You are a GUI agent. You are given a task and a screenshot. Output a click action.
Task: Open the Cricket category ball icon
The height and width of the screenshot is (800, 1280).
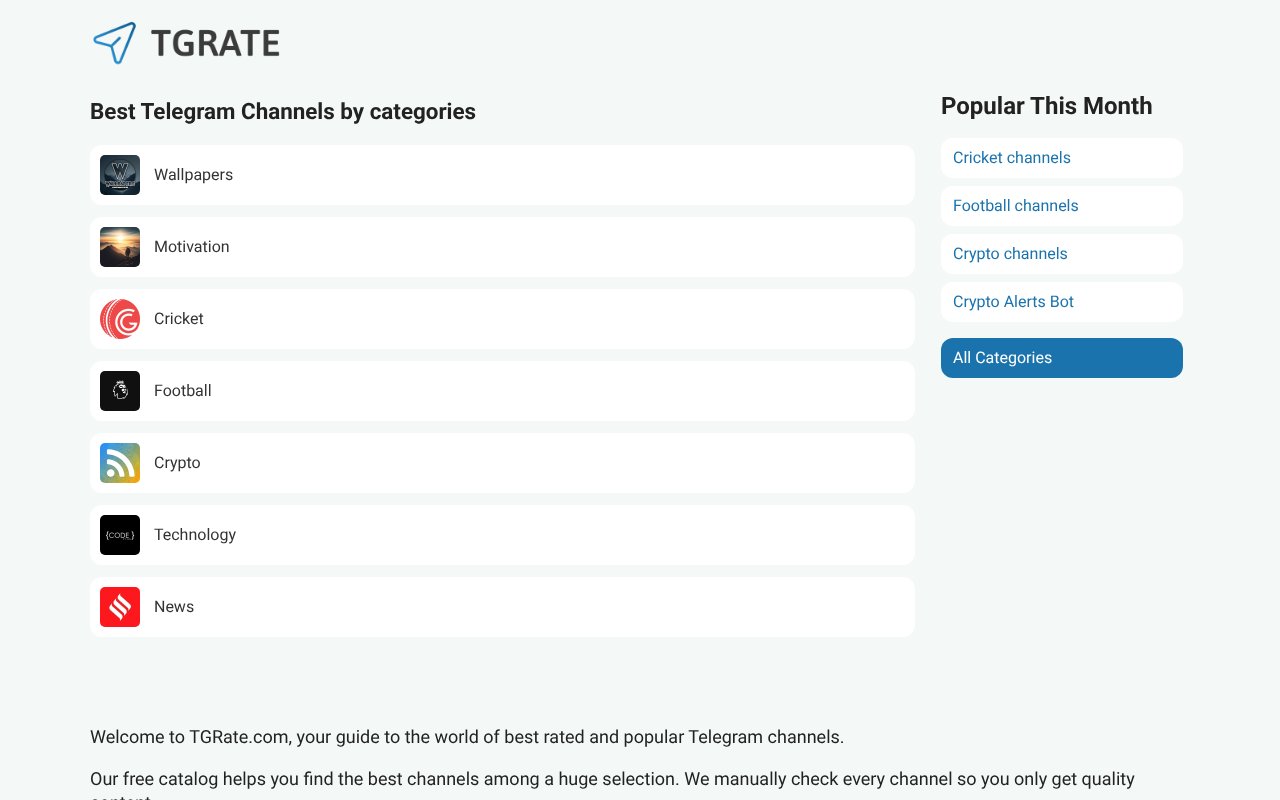(120, 318)
